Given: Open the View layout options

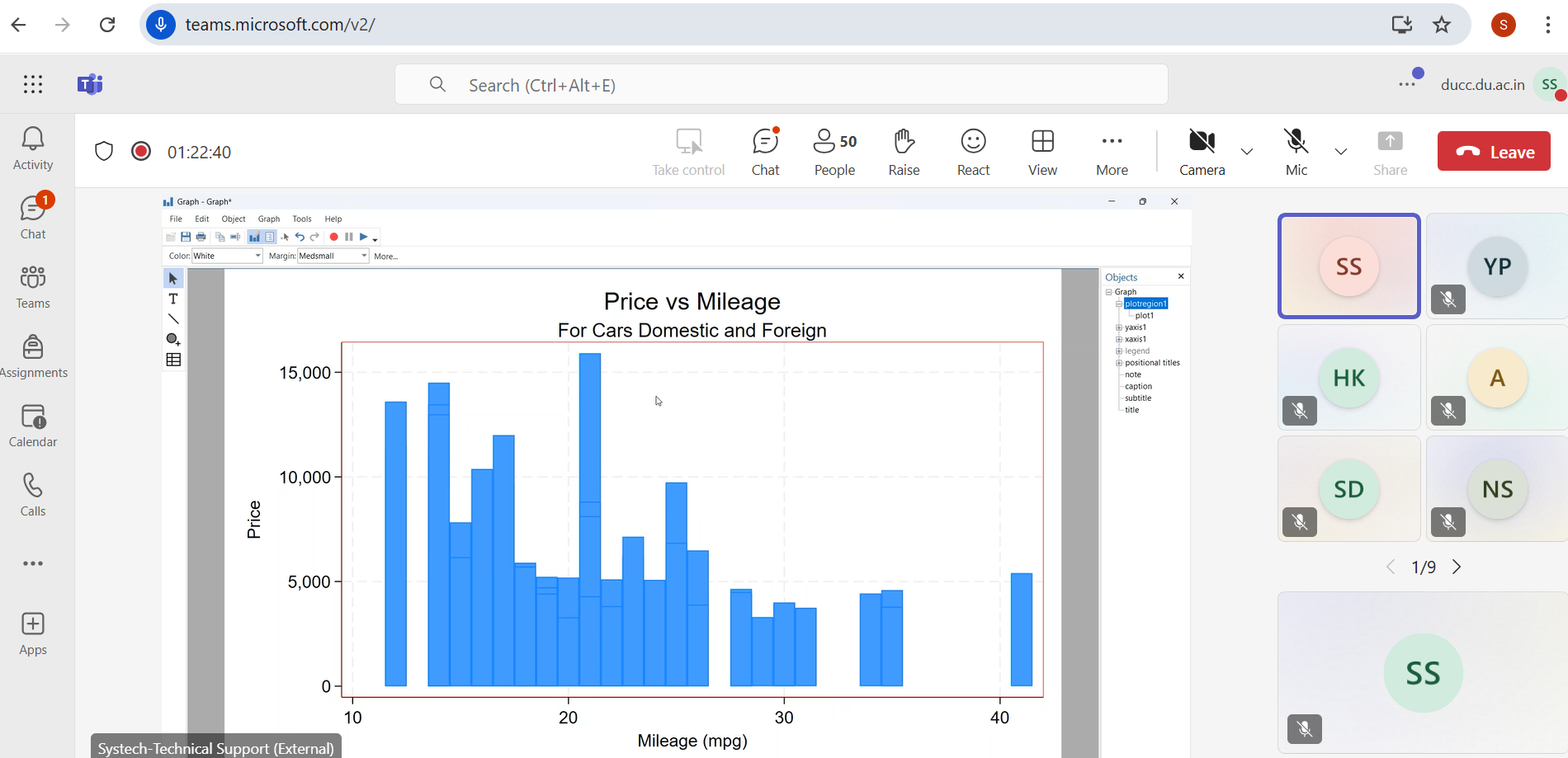Looking at the screenshot, I should 1042,152.
